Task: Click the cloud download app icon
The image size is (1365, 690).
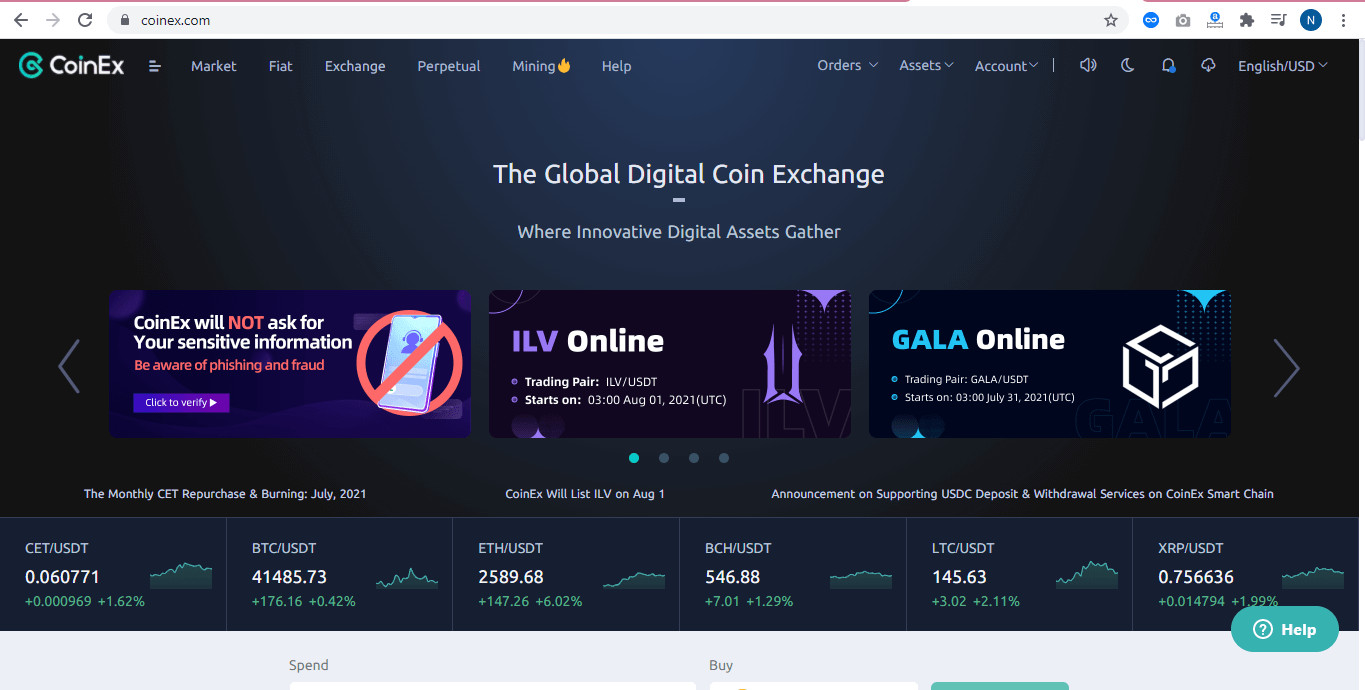Action: point(1208,65)
